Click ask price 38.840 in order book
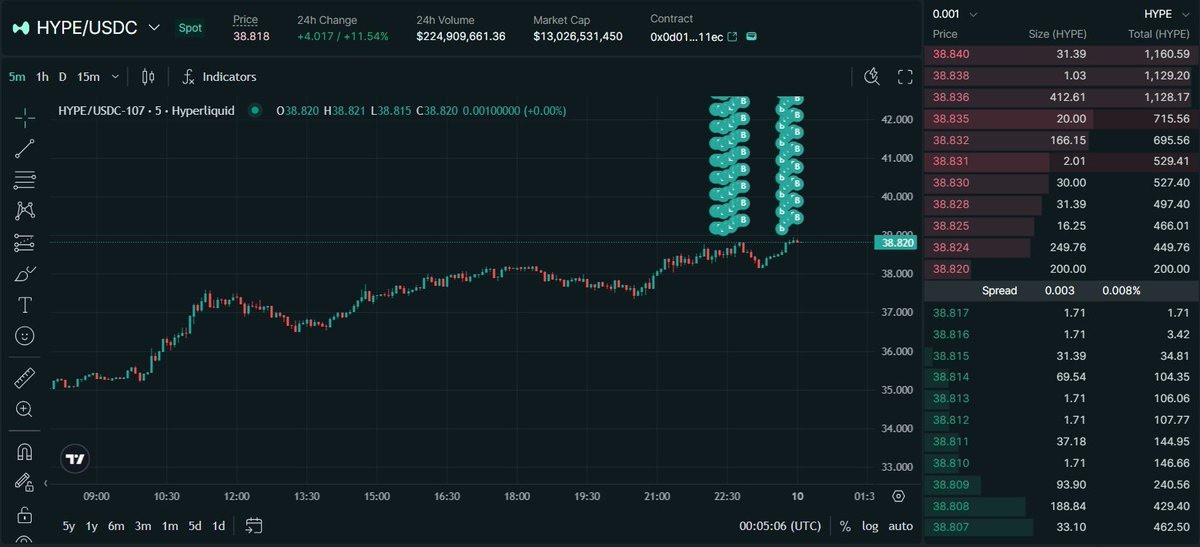 pyautogui.click(x=951, y=53)
